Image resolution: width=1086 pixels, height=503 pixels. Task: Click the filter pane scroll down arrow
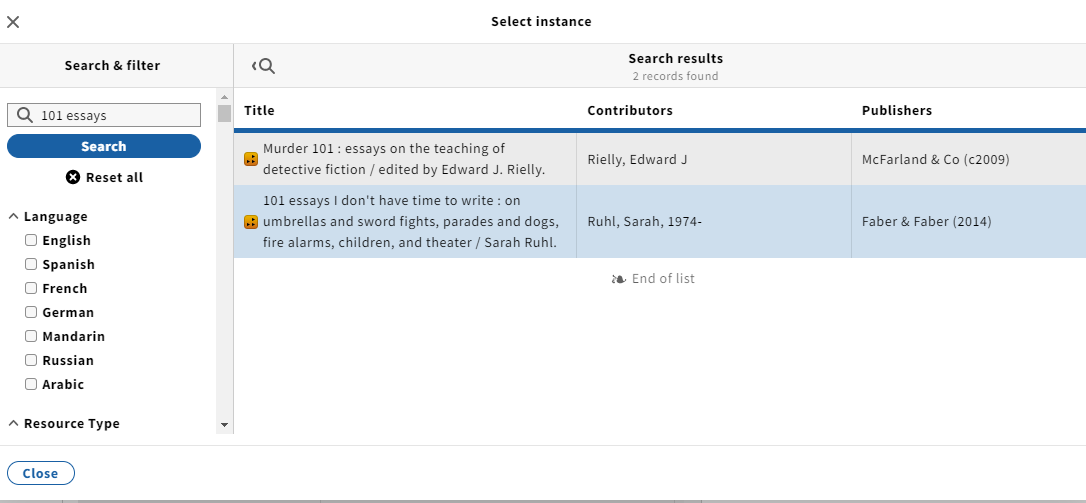(224, 425)
